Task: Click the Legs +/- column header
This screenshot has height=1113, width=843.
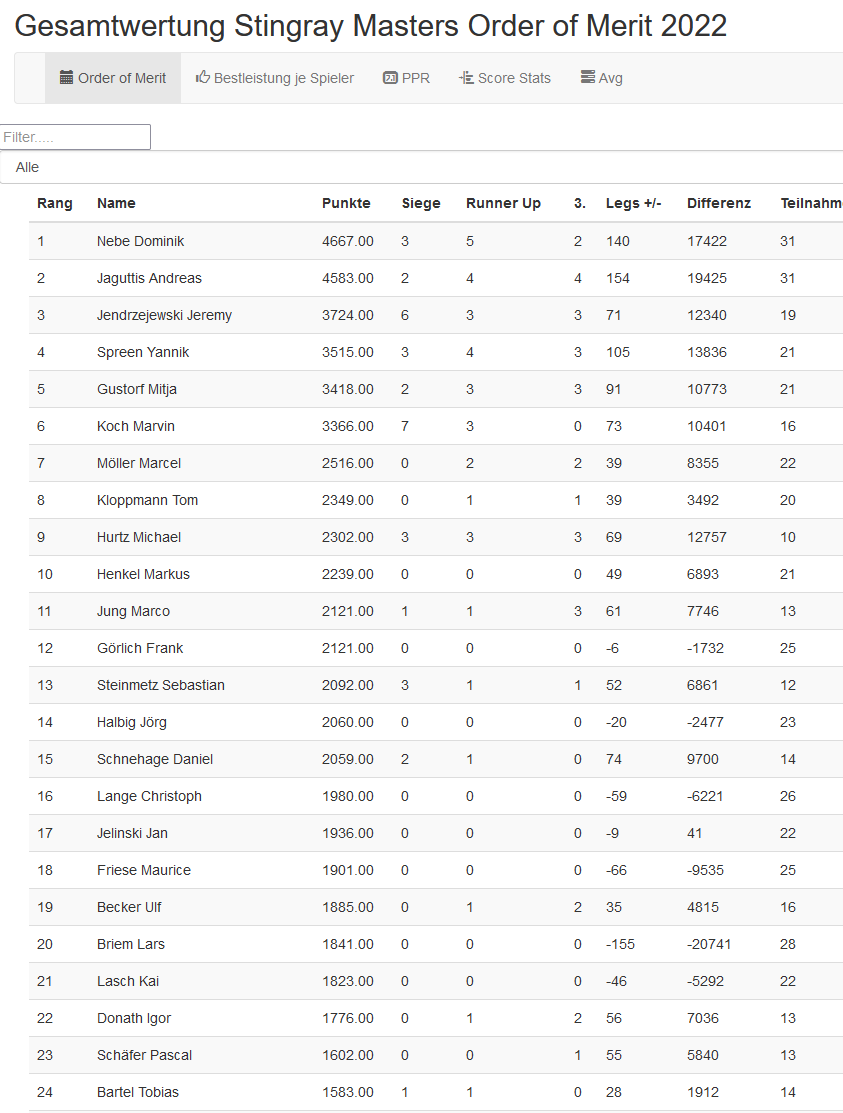Action: click(x=634, y=203)
